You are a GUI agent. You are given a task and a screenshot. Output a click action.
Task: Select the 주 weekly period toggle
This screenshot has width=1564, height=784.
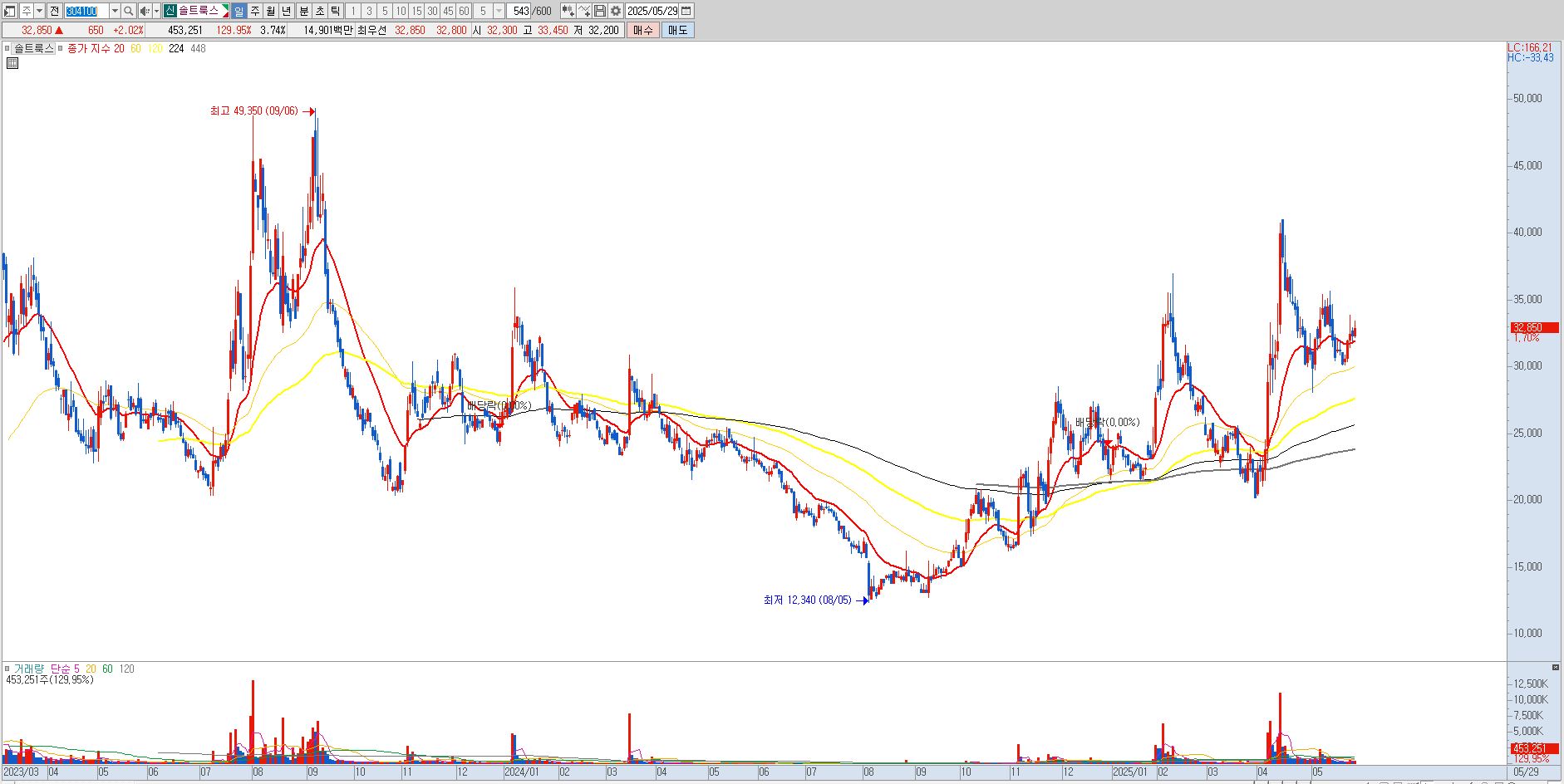point(255,11)
